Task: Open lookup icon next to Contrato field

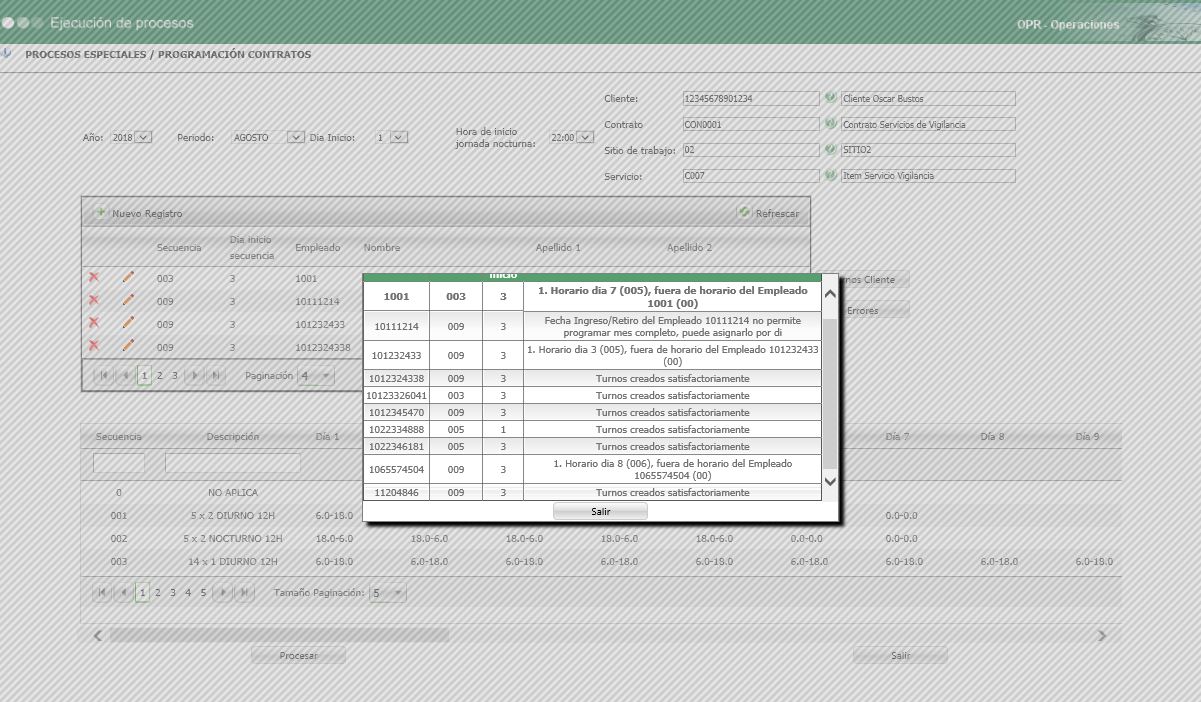Action: click(x=831, y=124)
